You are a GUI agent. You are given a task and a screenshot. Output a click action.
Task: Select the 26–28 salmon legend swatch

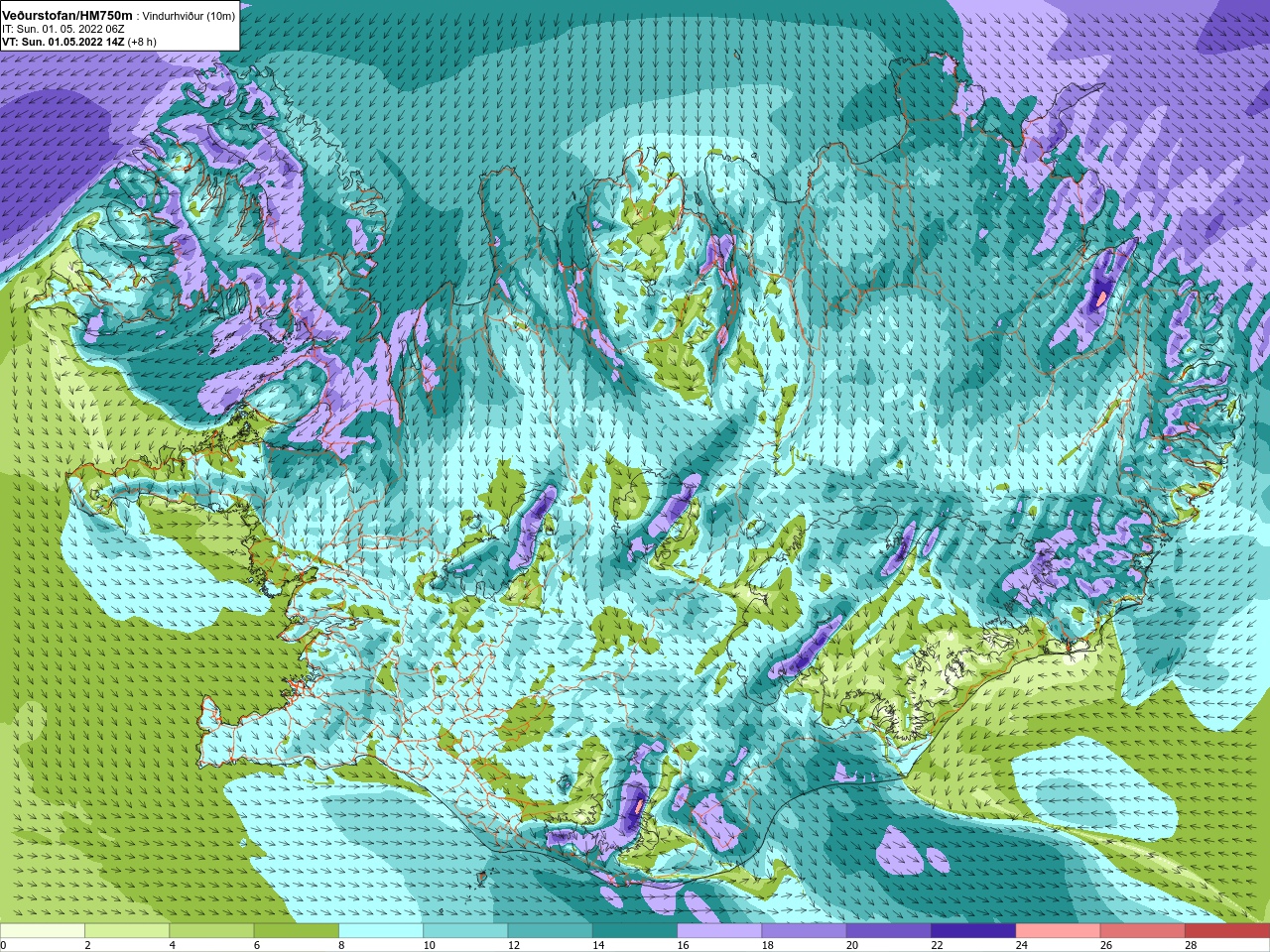(1143, 930)
